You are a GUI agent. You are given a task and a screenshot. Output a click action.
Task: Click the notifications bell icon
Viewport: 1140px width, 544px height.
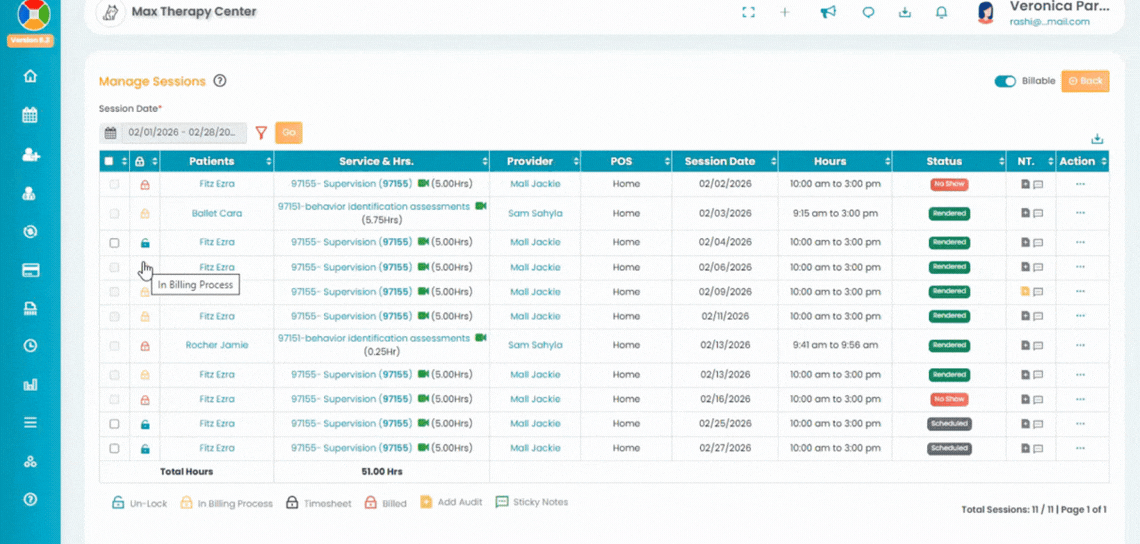coord(941,13)
